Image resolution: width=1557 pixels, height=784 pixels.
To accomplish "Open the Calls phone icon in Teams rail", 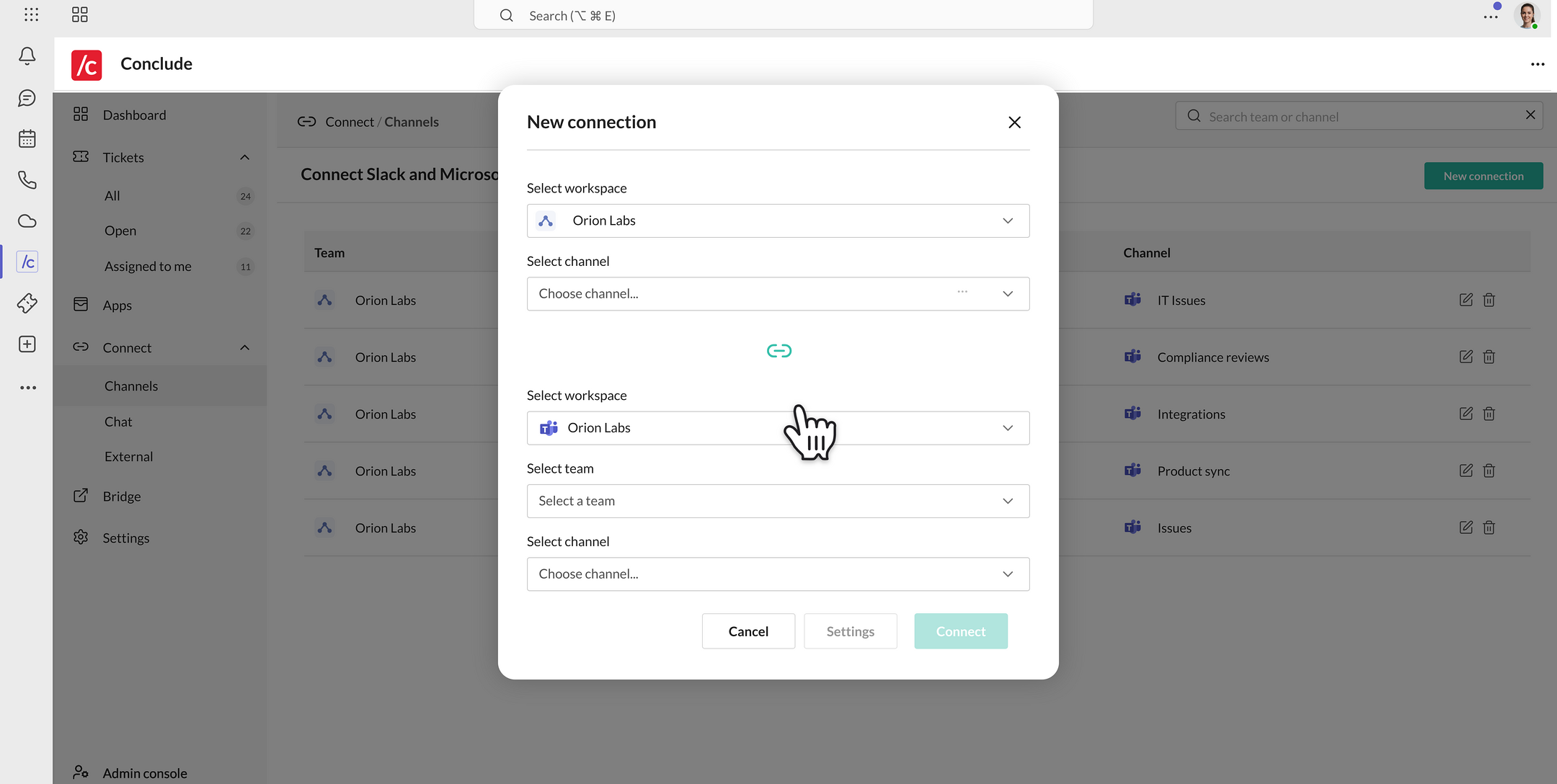I will [x=27, y=180].
